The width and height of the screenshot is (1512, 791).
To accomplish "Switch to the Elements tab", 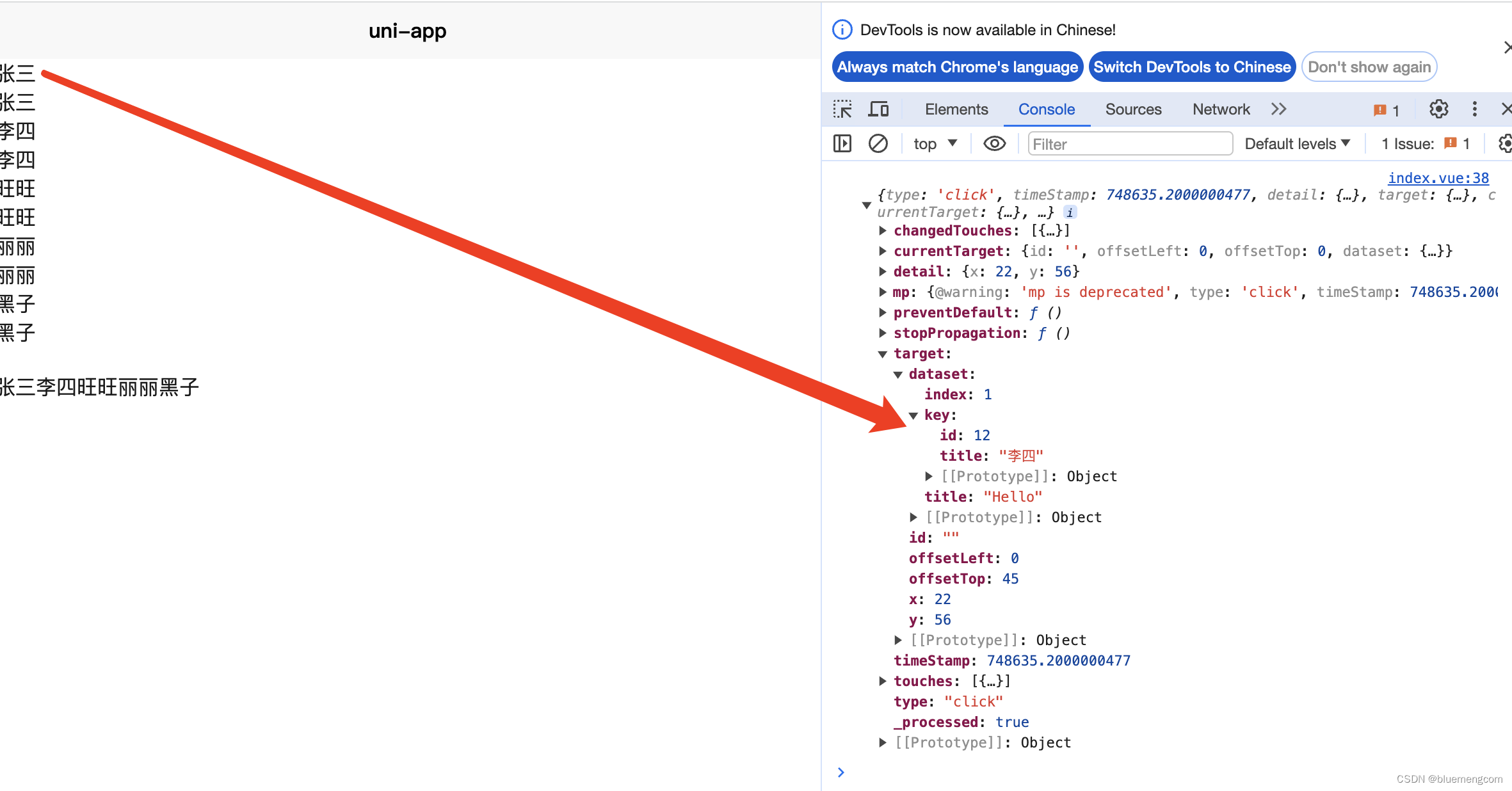I will click(x=956, y=109).
